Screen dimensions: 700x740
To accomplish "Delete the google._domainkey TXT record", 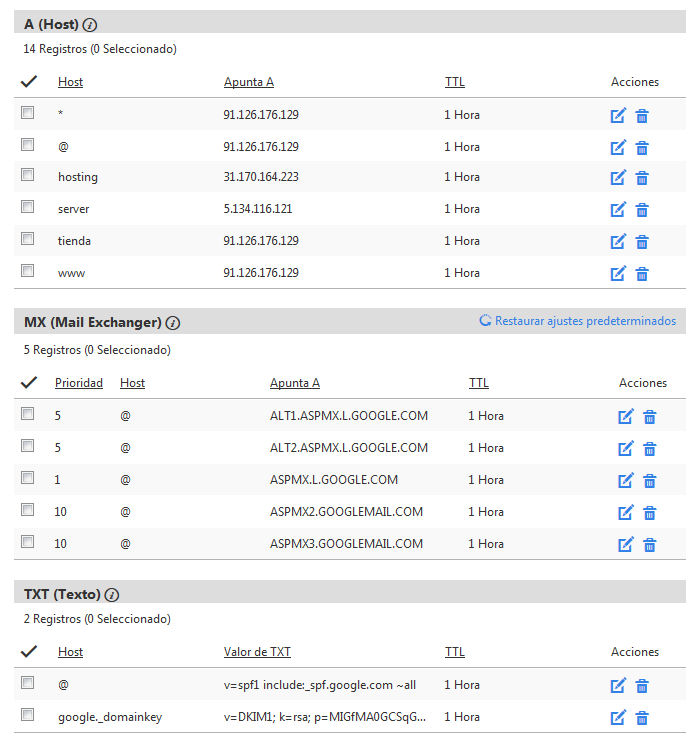I will pyautogui.click(x=641, y=718).
